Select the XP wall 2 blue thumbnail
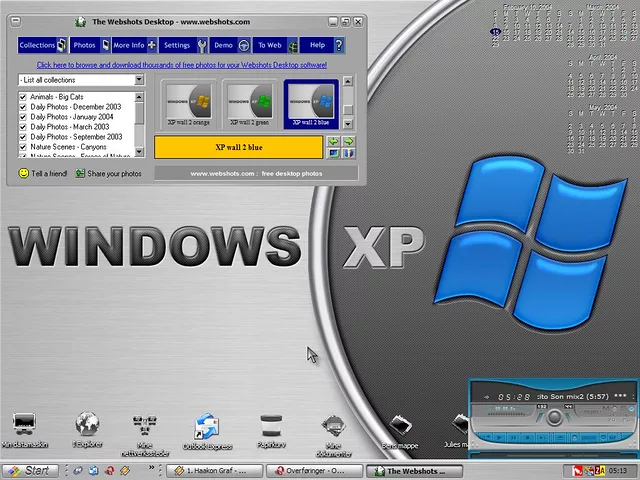Image resolution: width=640 pixels, height=480 pixels. (311, 104)
